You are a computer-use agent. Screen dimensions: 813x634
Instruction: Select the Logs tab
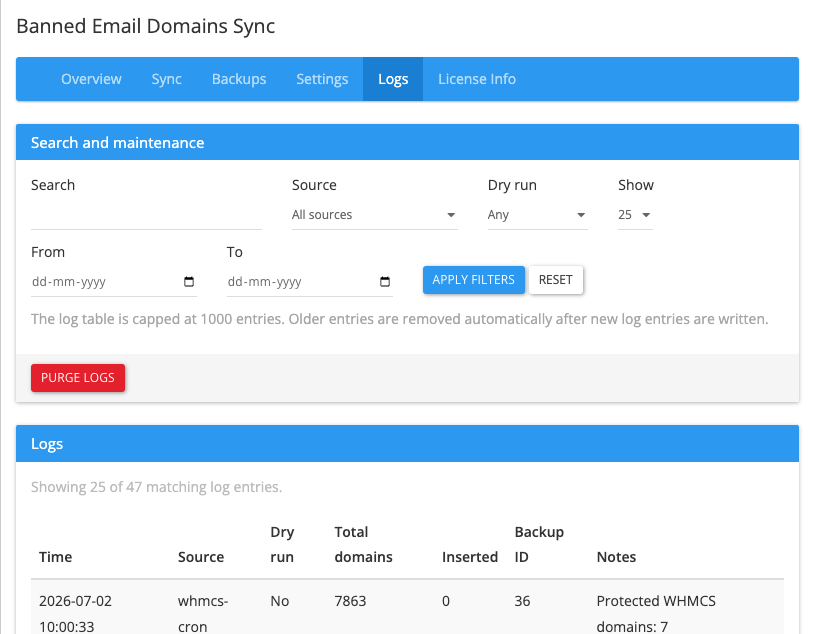[x=393, y=79]
